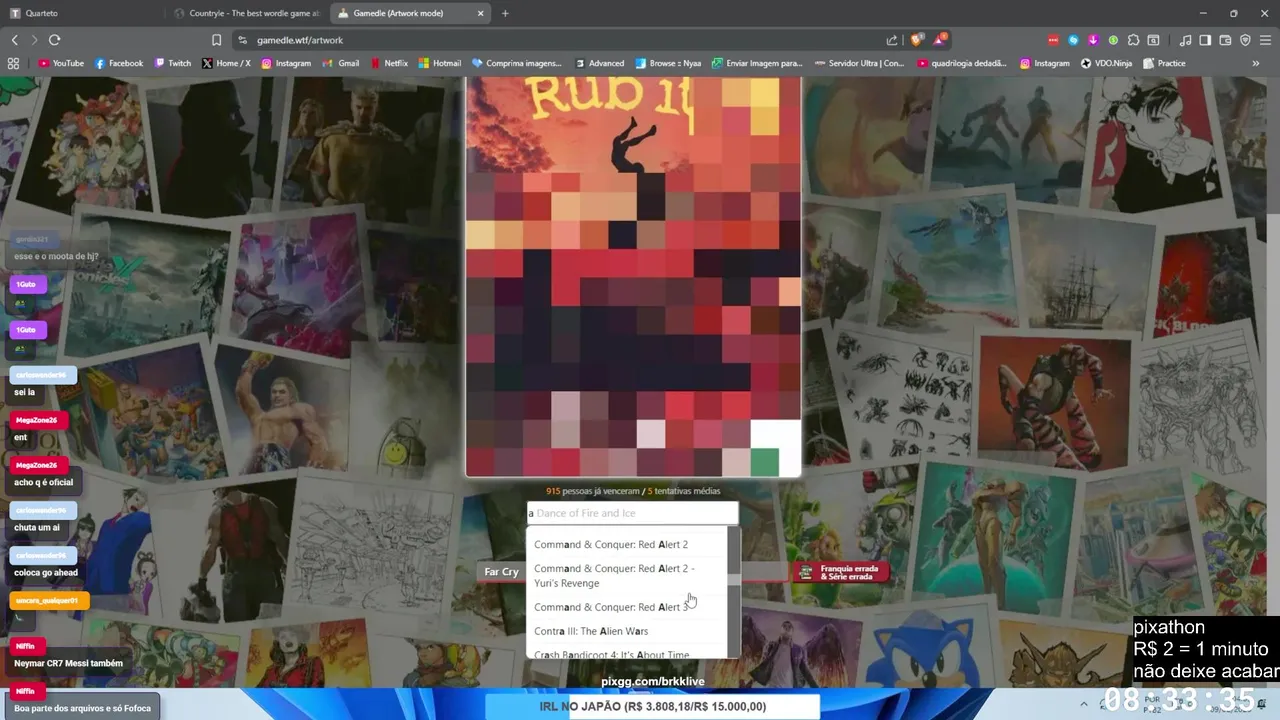Open the Brave Wallet icon
Screen dimensions: 1280x720
1225,40
